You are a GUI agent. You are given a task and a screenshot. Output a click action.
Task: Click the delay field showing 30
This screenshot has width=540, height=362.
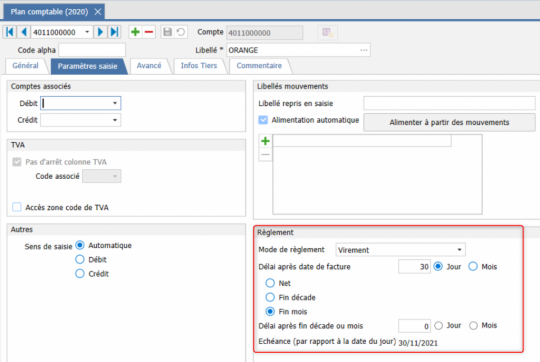414,267
